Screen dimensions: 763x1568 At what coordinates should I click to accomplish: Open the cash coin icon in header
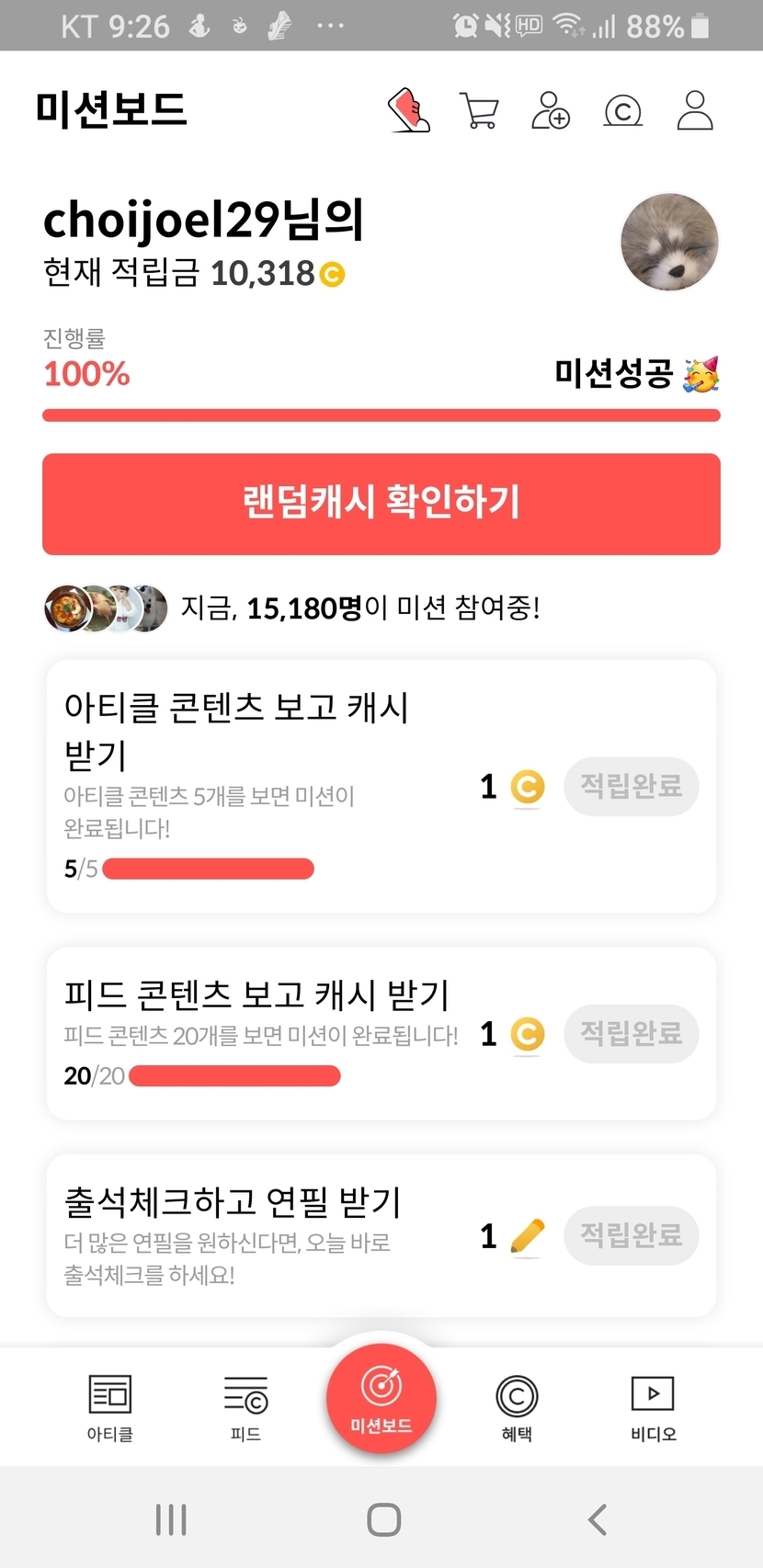click(x=622, y=111)
